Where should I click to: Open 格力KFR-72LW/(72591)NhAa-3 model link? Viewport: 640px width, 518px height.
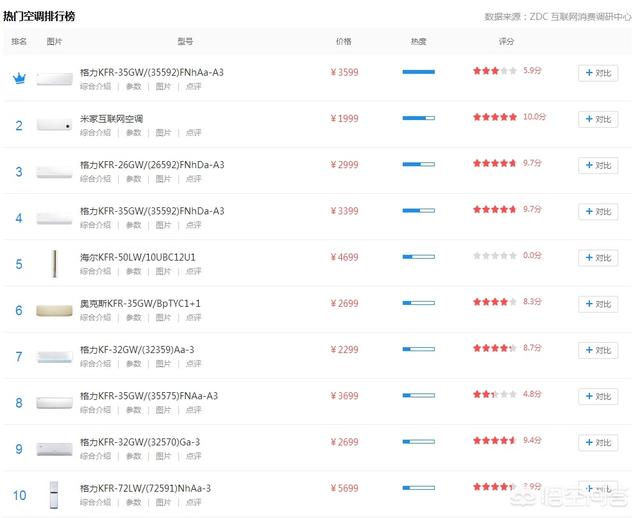pyautogui.click(x=145, y=488)
